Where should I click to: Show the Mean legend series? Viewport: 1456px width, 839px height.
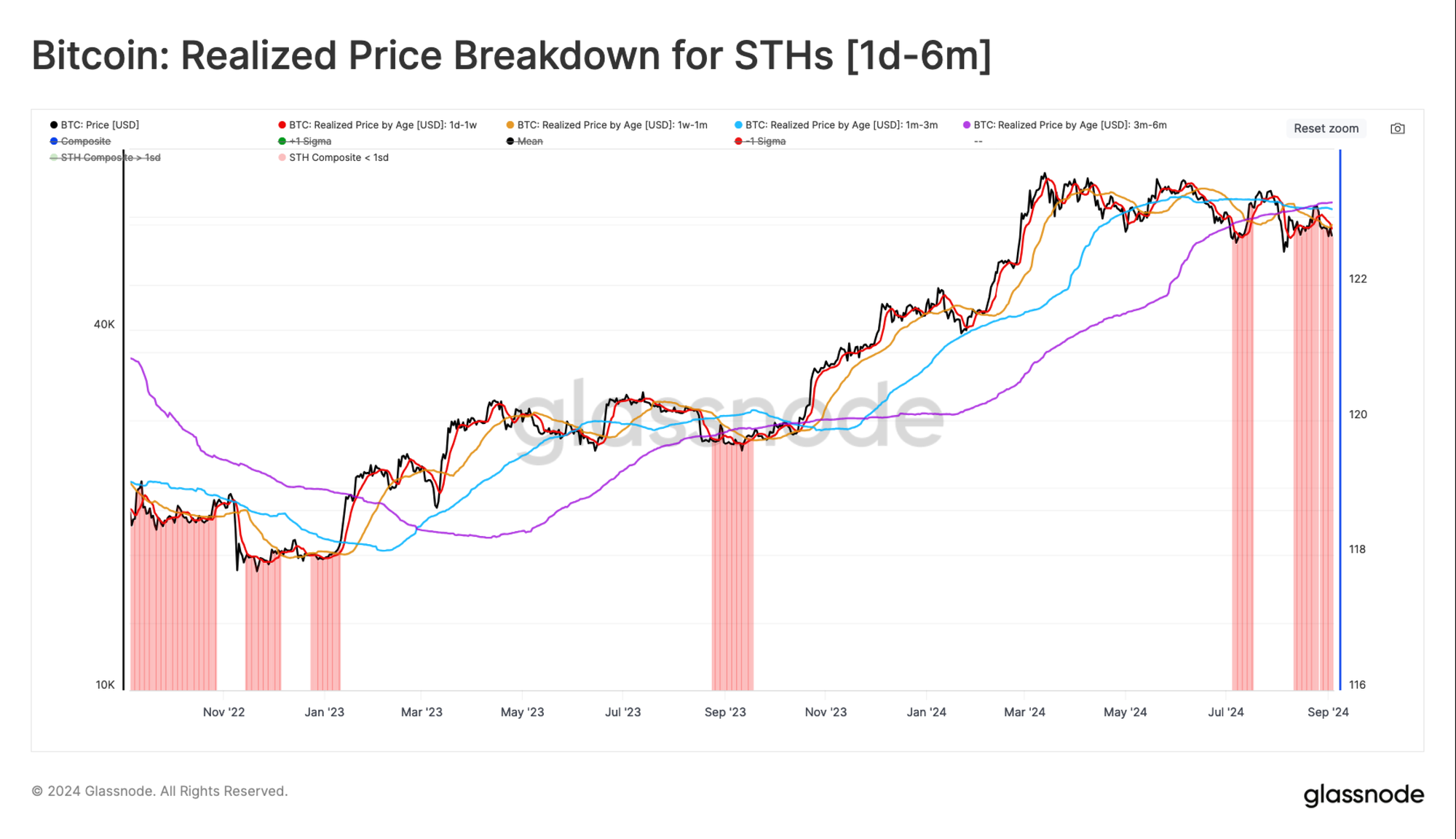tap(524, 141)
